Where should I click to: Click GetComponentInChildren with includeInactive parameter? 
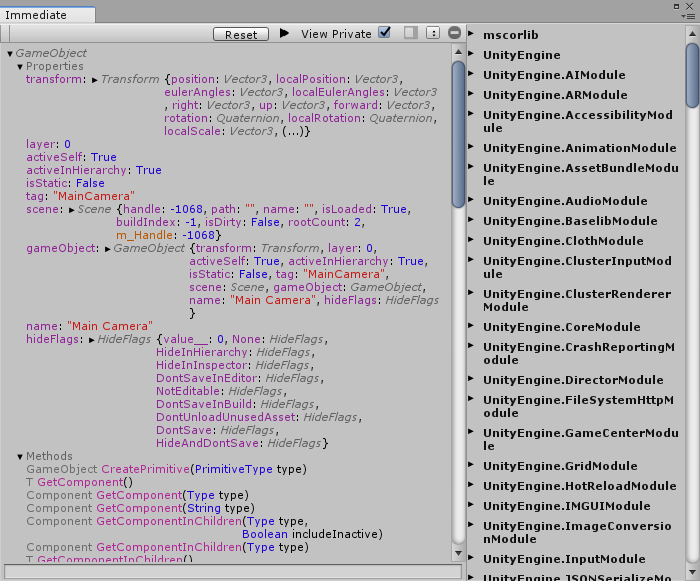[204, 528]
